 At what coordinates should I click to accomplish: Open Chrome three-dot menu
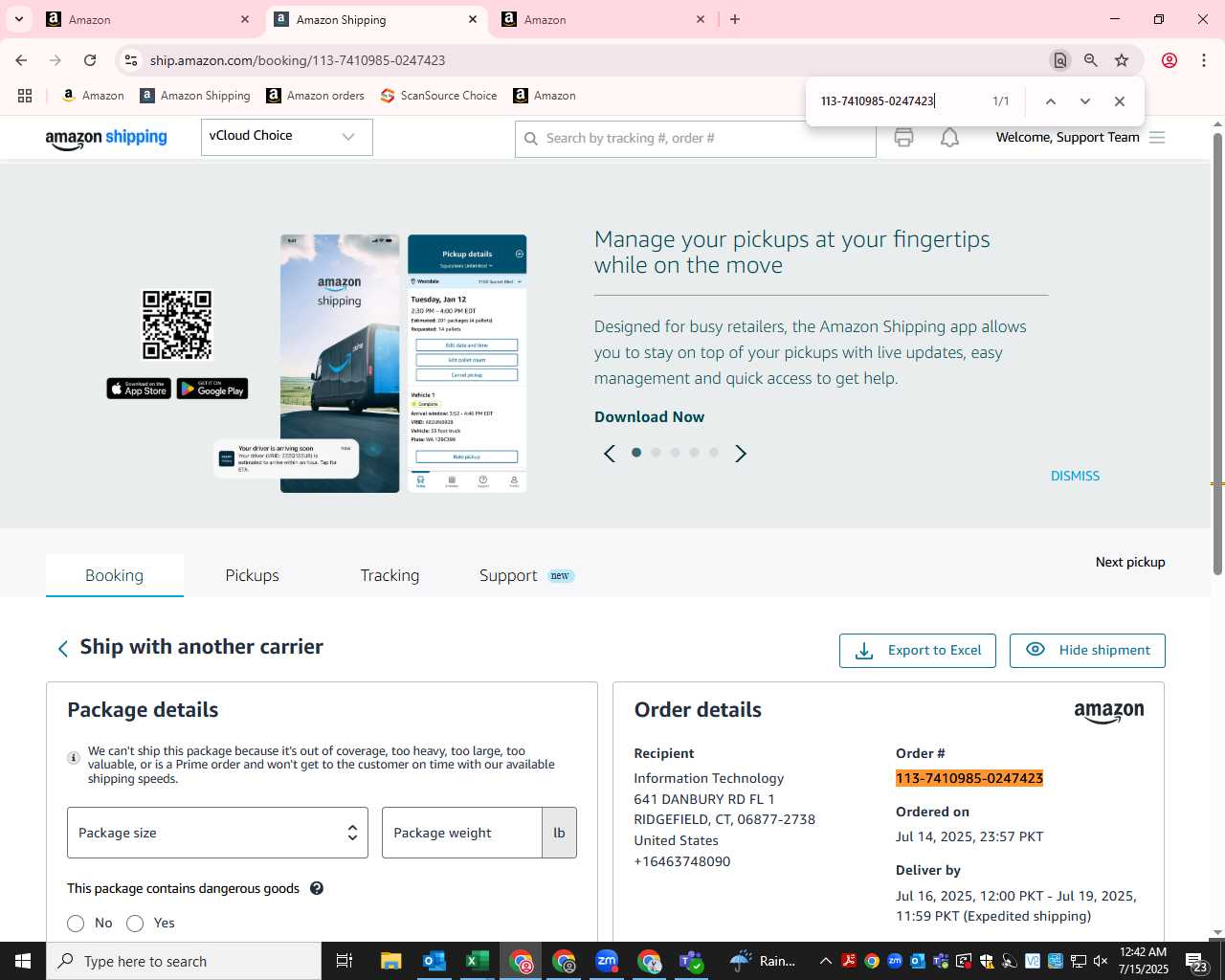point(1204,60)
